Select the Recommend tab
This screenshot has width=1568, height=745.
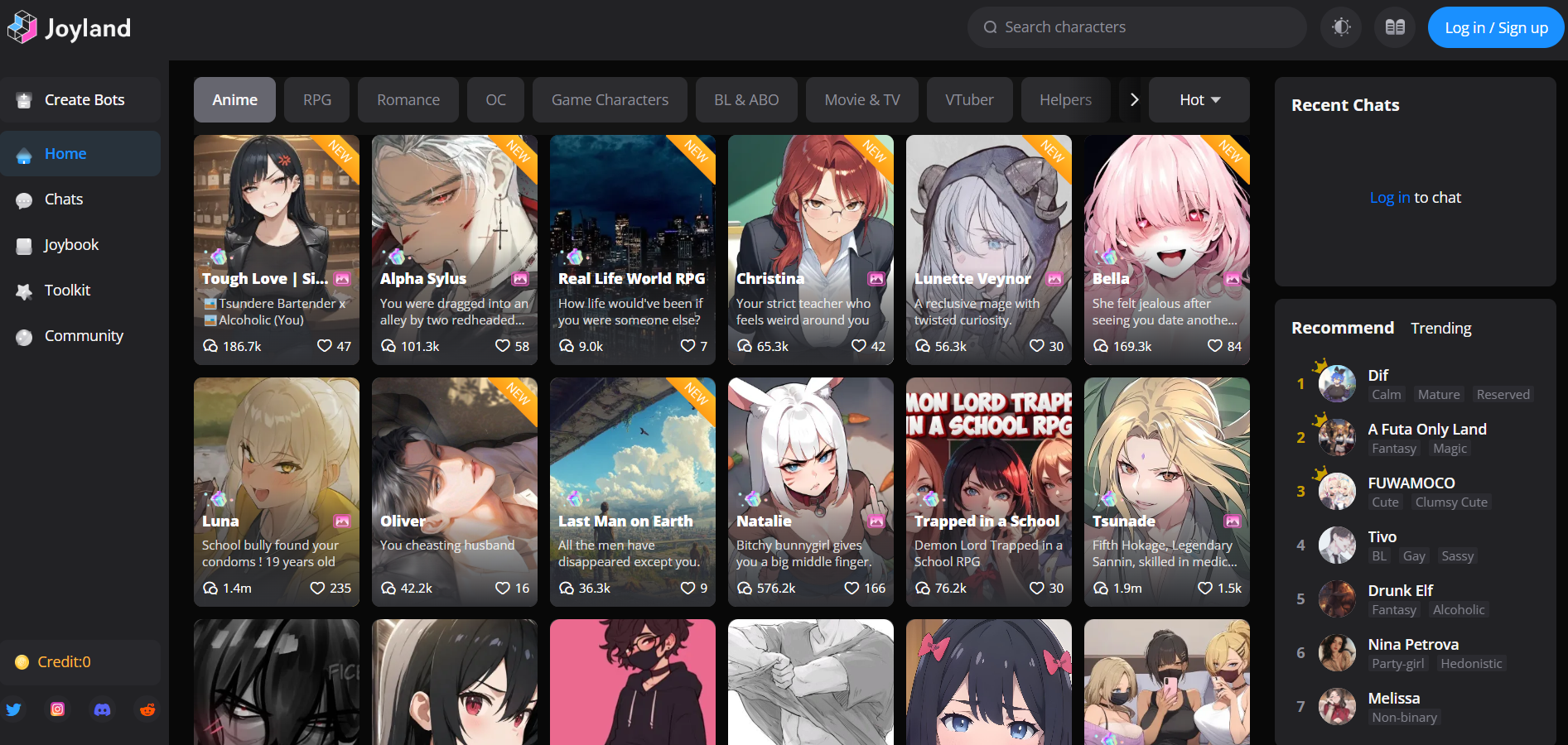[x=1343, y=329]
